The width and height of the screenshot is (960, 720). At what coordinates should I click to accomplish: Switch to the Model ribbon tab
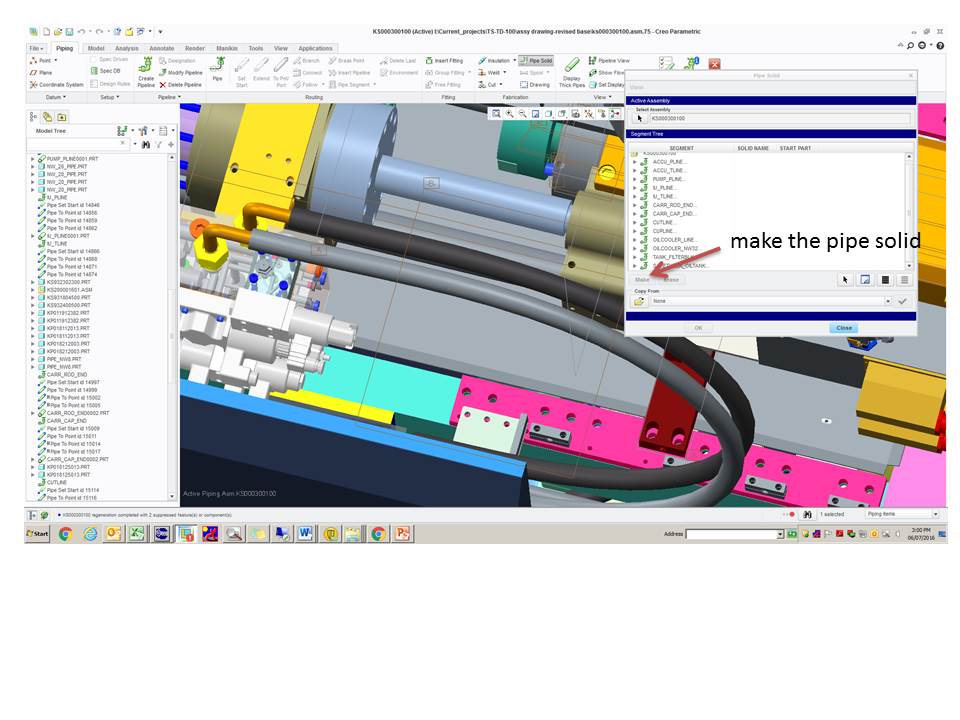click(96, 48)
